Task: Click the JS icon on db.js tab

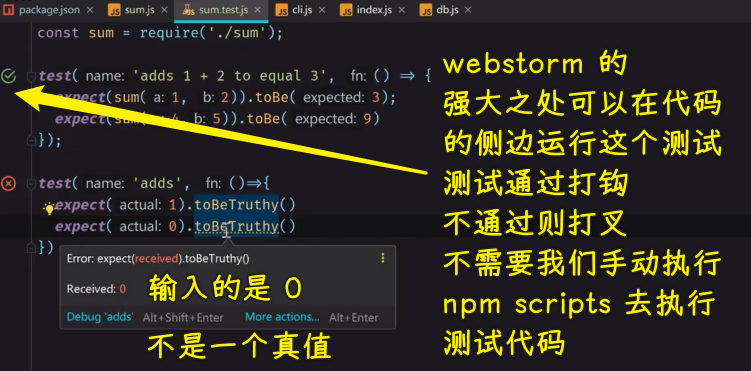Action: (x=426, y=10)
